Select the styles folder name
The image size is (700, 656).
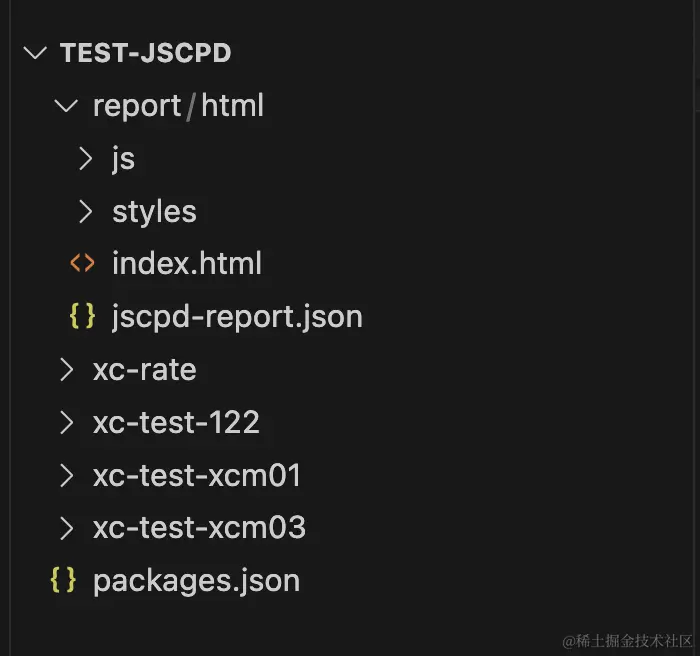pyautogui.click(x=154, y=212)
